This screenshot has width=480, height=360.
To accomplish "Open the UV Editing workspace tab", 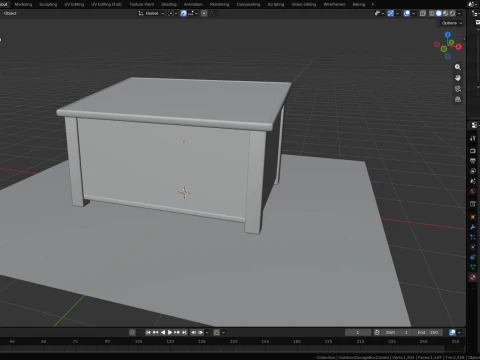I will point(74,4).
